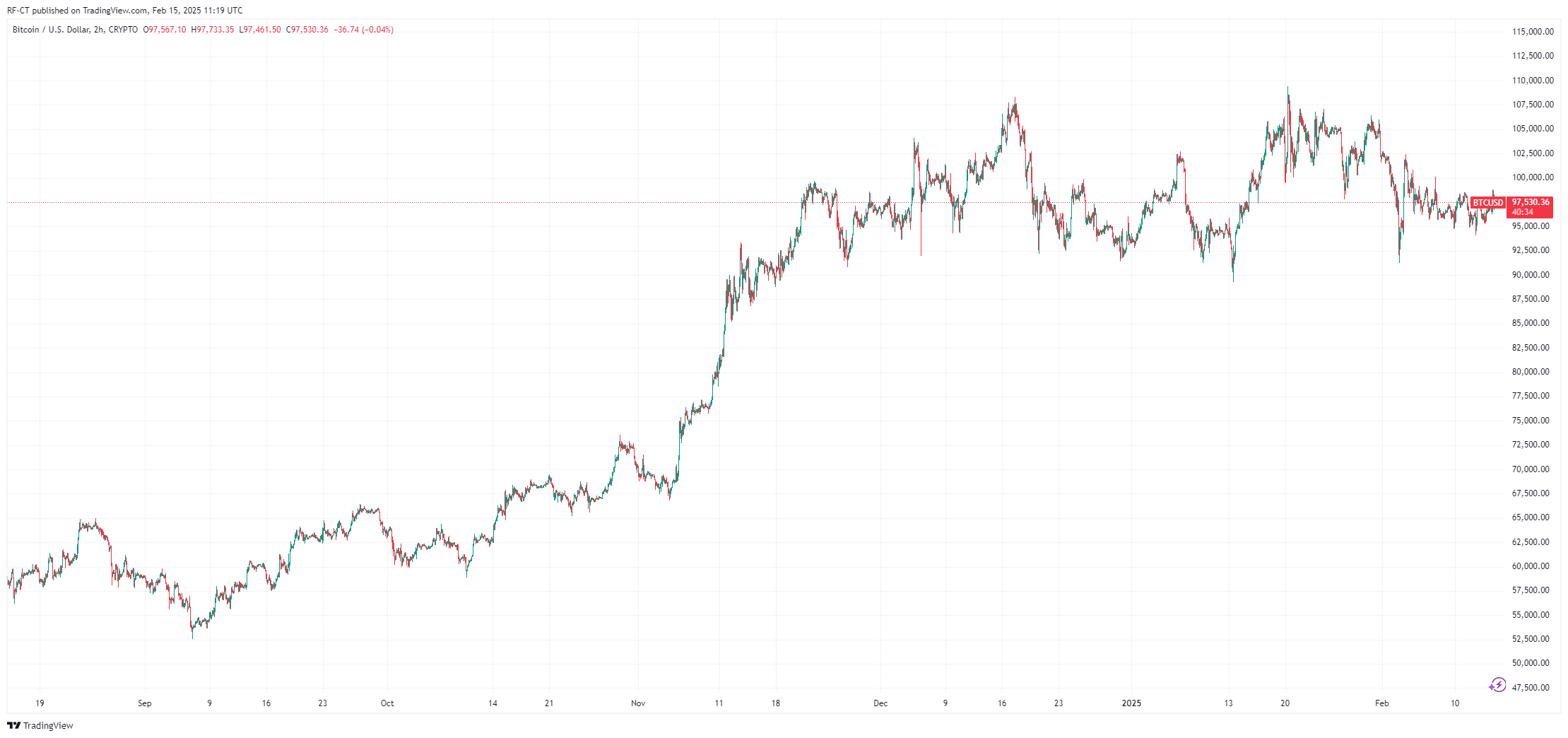This screenshot has width=1568, height=738.
Task: Click the 21 date label on time axis
Action: [x=549, y=703]
